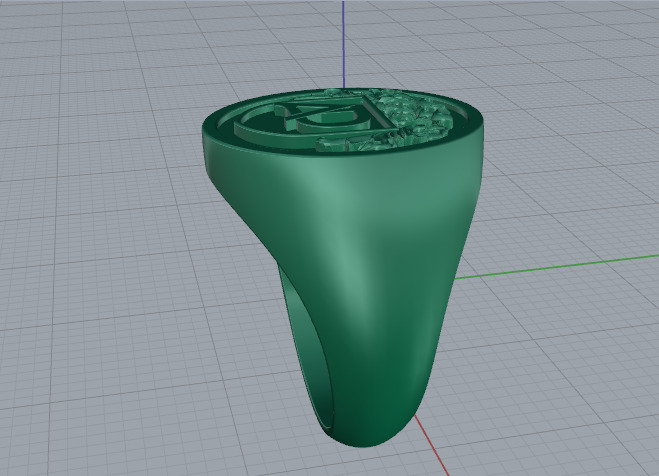Image resolution: width=659 pixels, height=476 pixels.
Task: Click the green Y axis line
Action: coord(557,266)
